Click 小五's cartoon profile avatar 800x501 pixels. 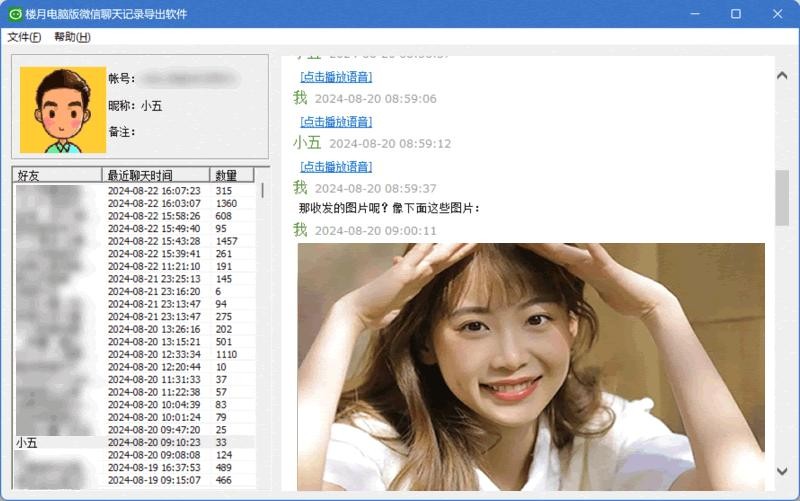(62, 110)
